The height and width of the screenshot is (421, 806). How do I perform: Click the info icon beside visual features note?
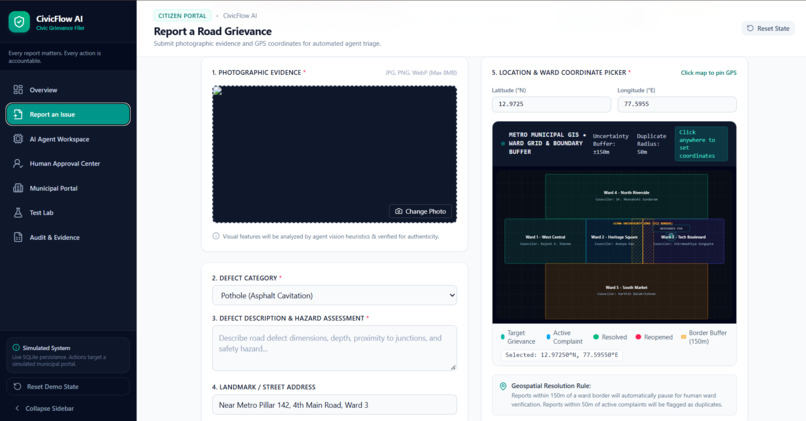pyautogui.click(x=216, y=236)
